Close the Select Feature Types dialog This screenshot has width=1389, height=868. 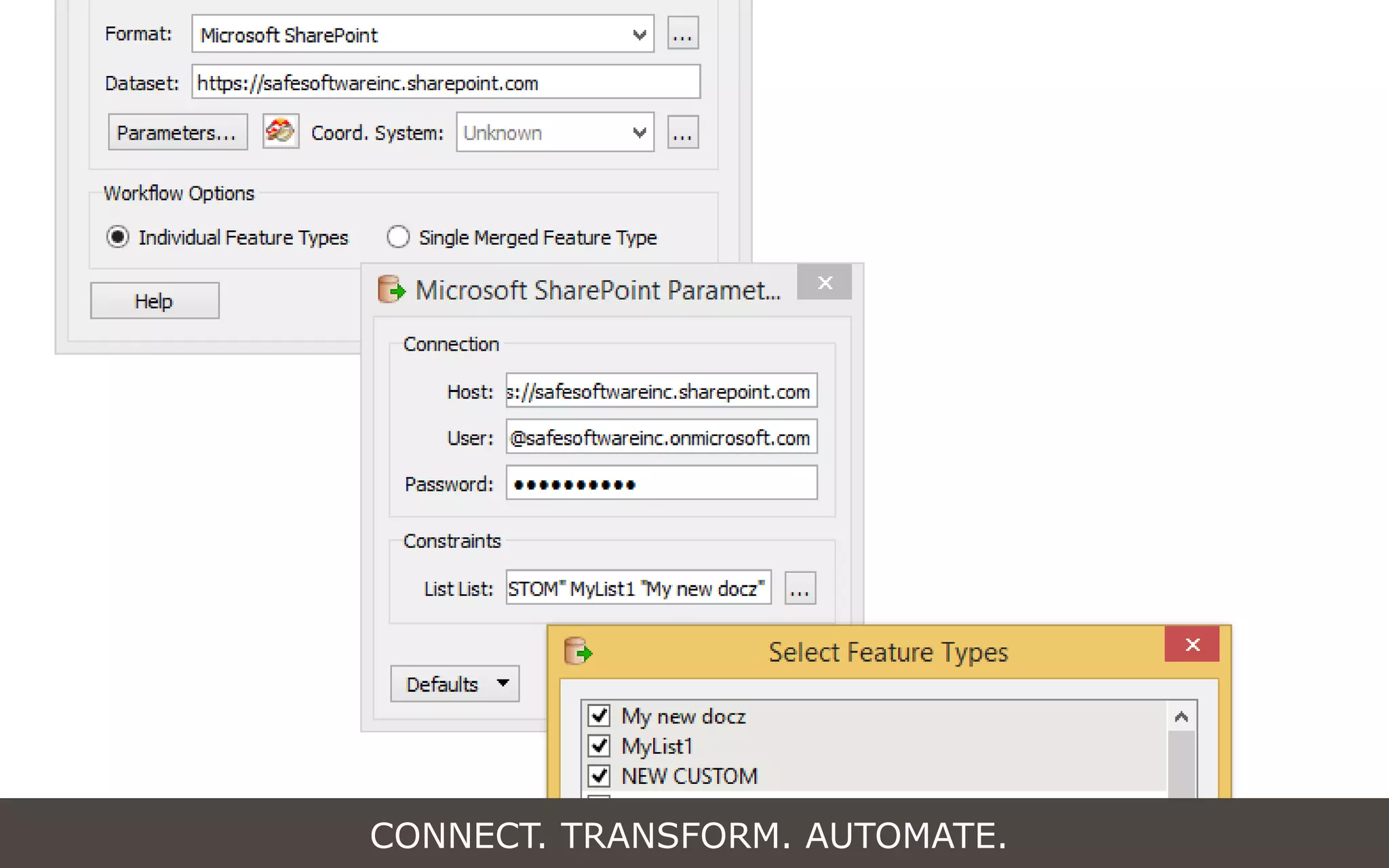pos(1192,644)
